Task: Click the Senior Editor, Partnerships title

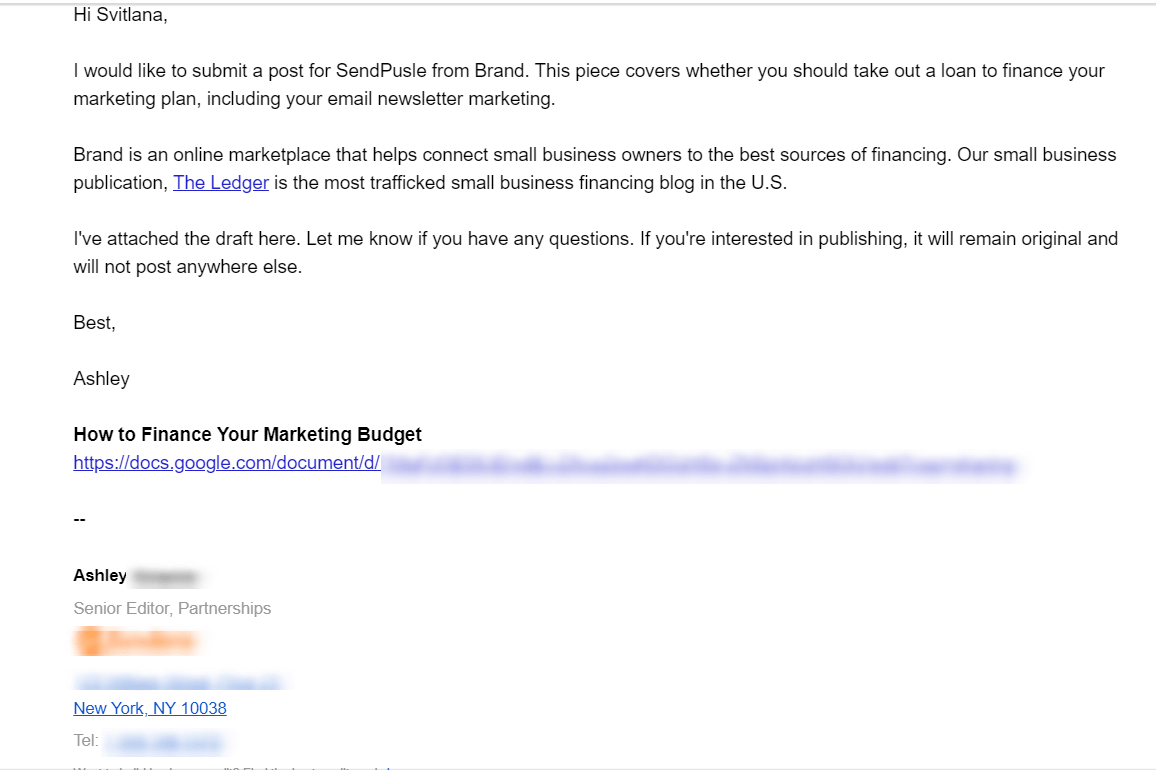Action: click(x=172, y=609)
